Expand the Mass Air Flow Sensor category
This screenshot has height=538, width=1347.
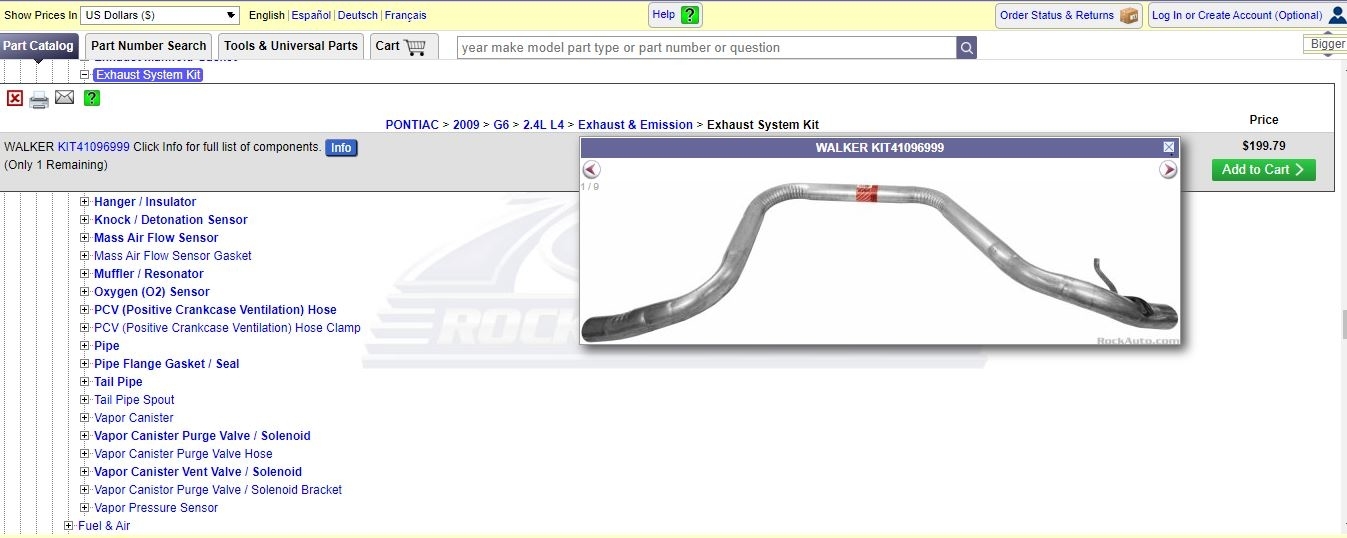(85, 238)
